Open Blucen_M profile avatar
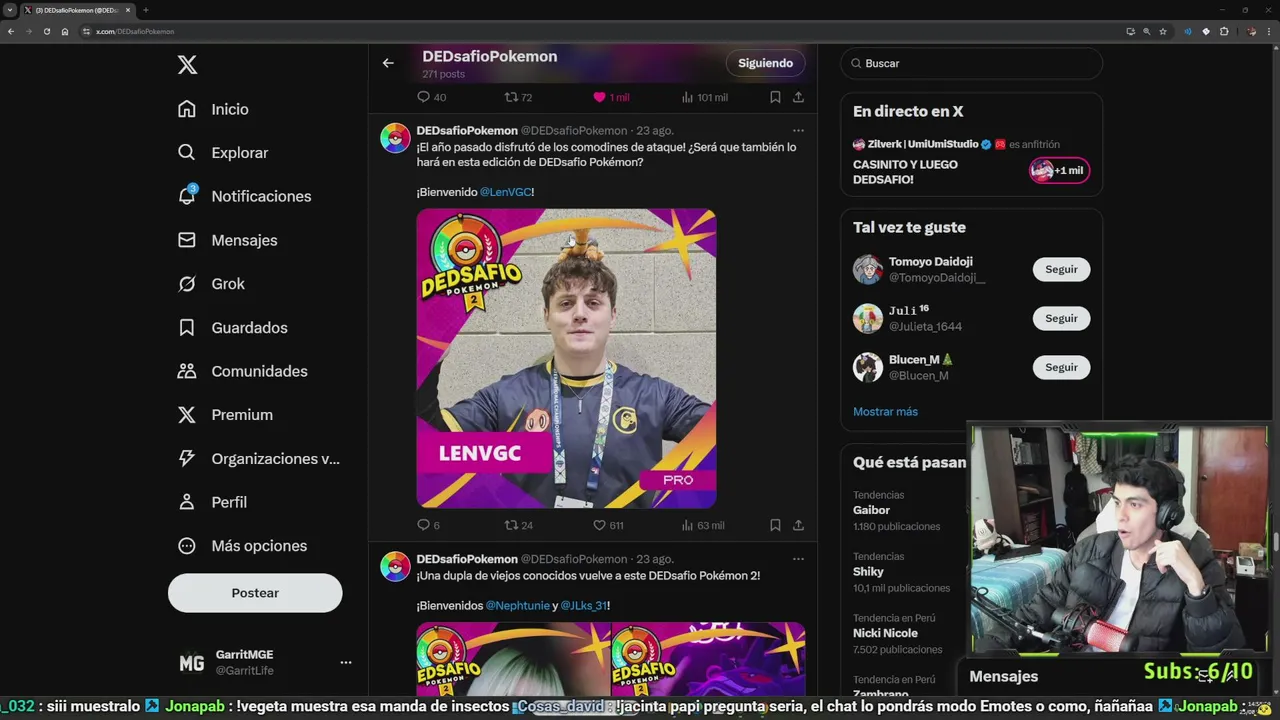Screen dimensions: 1280x720 click(868, 367)
